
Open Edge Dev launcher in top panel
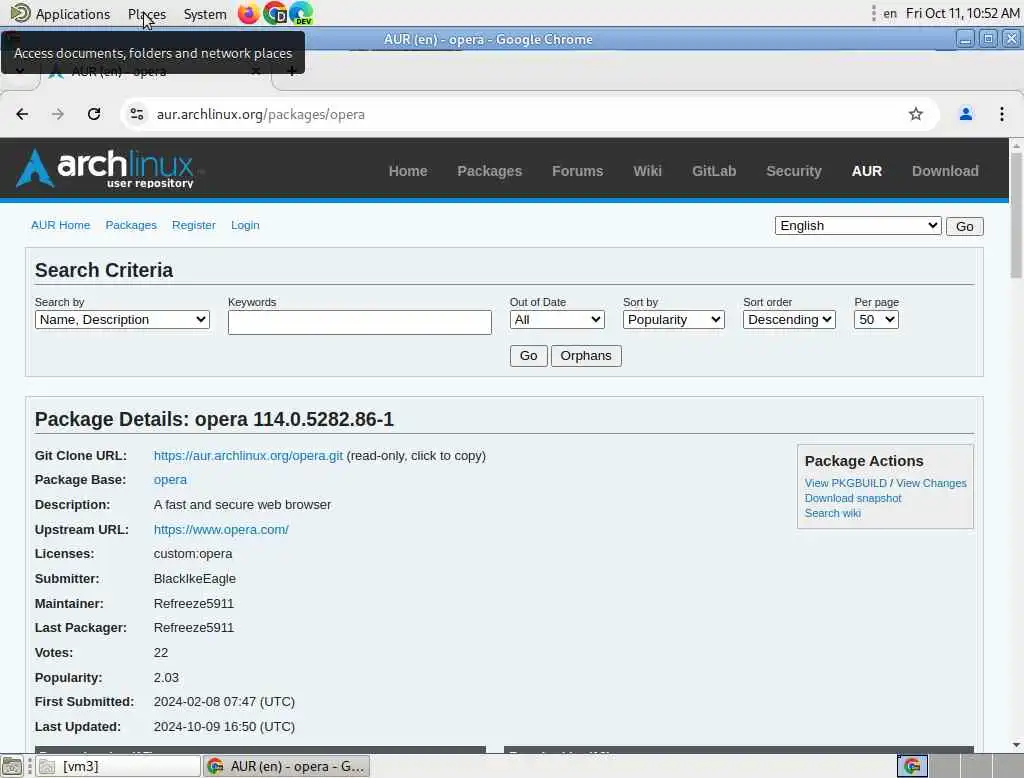[301, 13]
